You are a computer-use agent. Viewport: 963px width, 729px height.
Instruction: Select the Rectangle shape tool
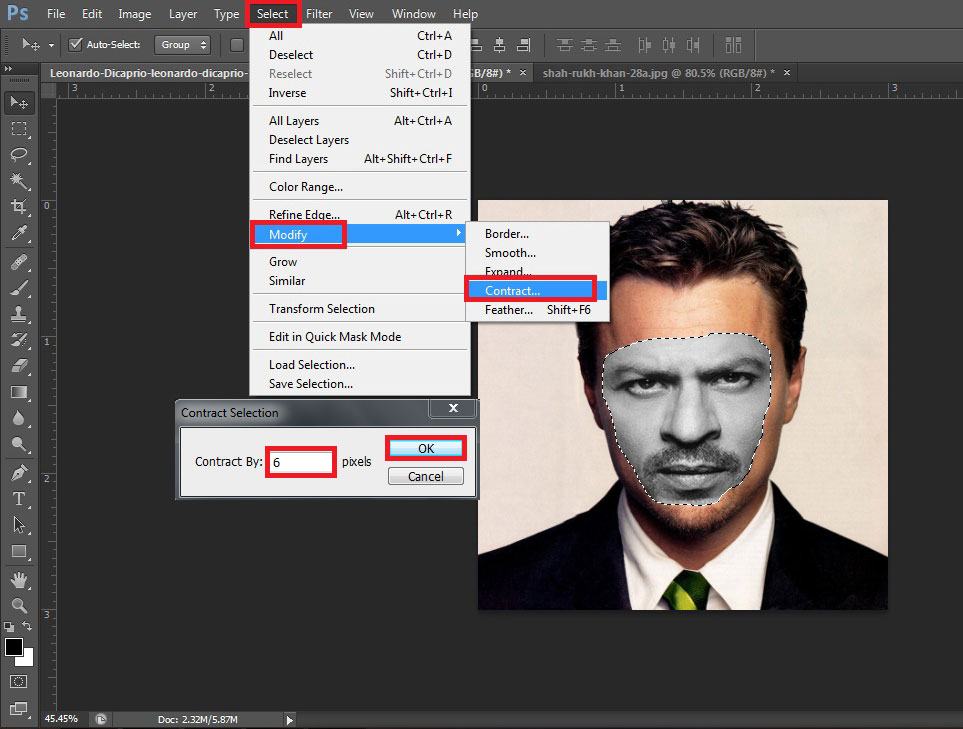[19, 552]
